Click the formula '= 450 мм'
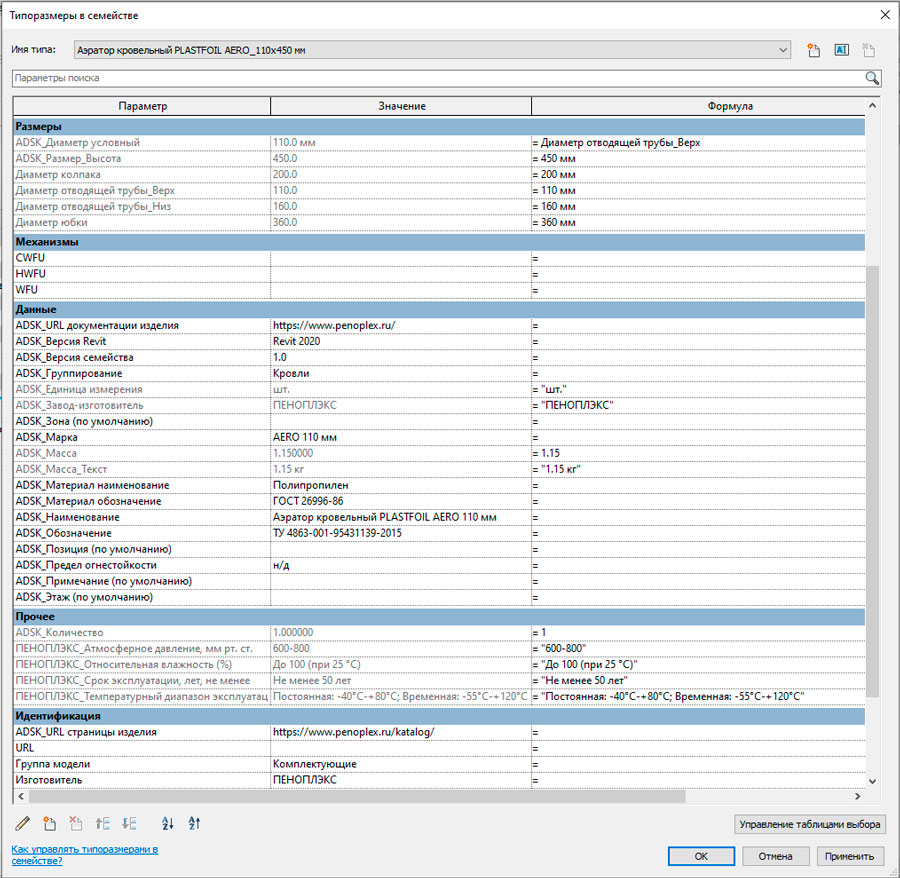The height and width of the screenshot is (878, 900). [698, 158]
